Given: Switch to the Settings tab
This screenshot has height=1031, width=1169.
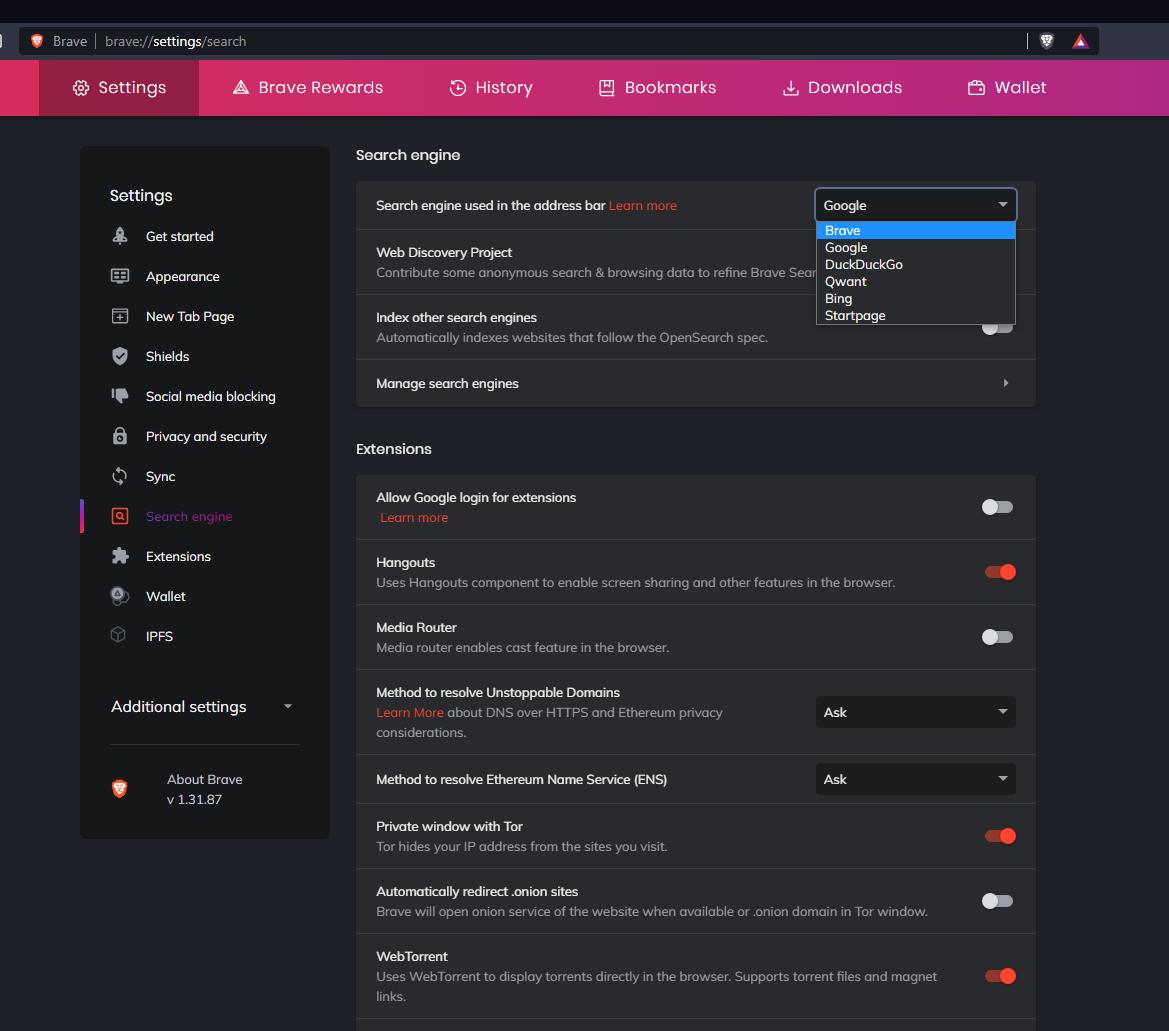Looking at the screenshot, I should coord(119,88).
